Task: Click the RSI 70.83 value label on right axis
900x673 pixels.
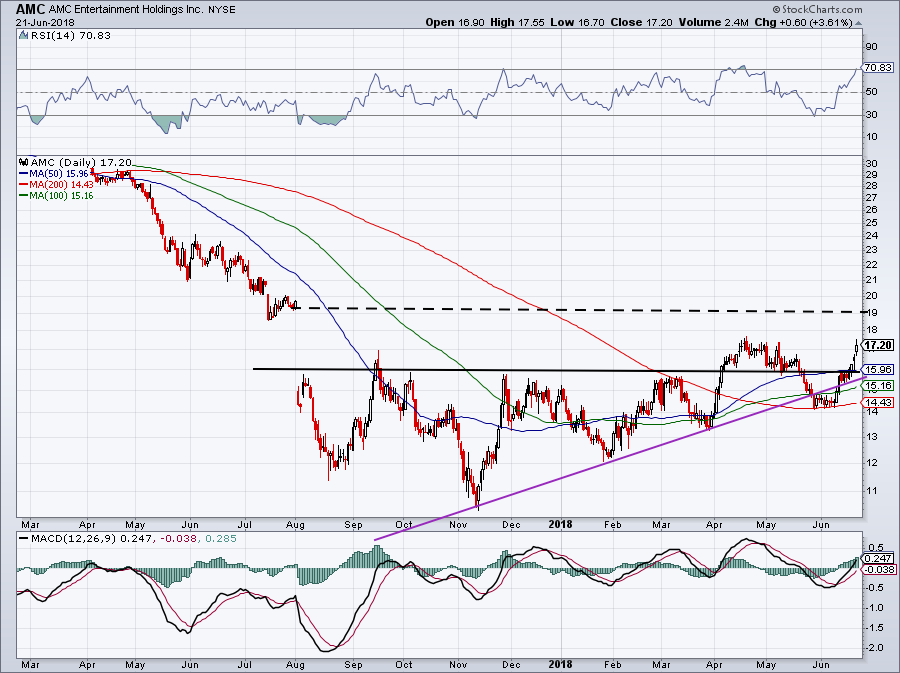Action: click(x=878, y=68)
